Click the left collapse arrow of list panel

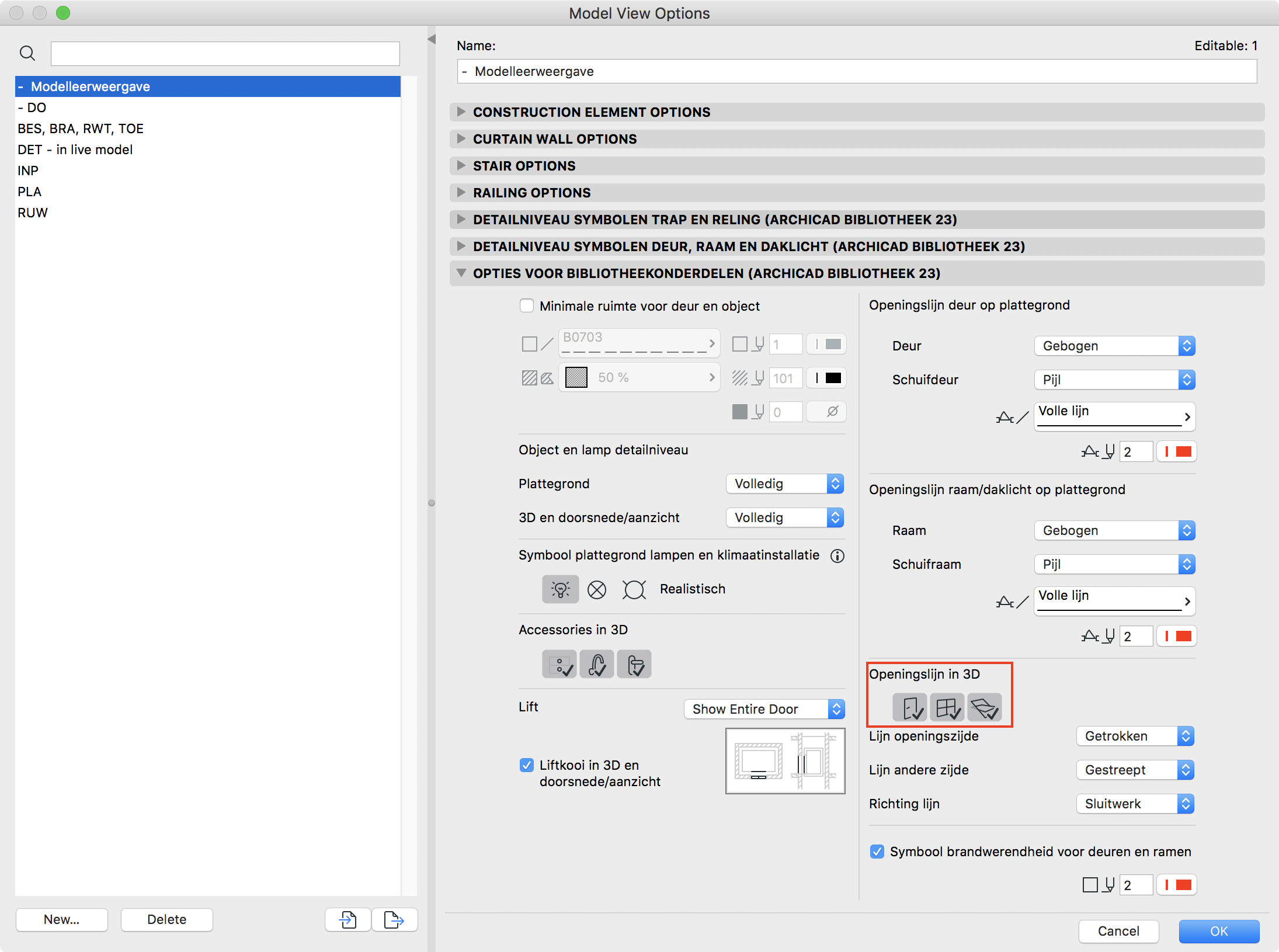point(432,39)
